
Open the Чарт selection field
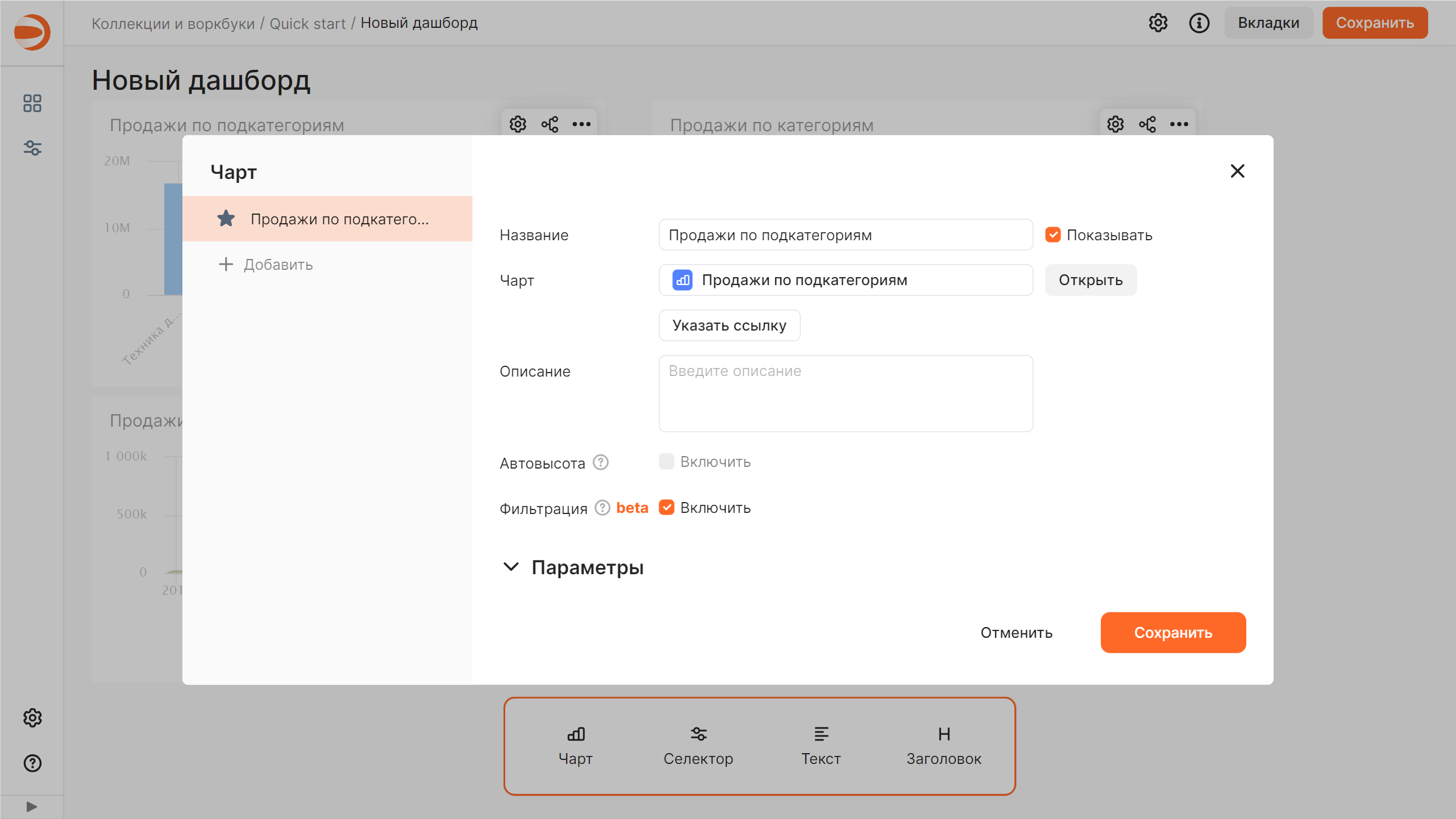[x=846, y=280]
